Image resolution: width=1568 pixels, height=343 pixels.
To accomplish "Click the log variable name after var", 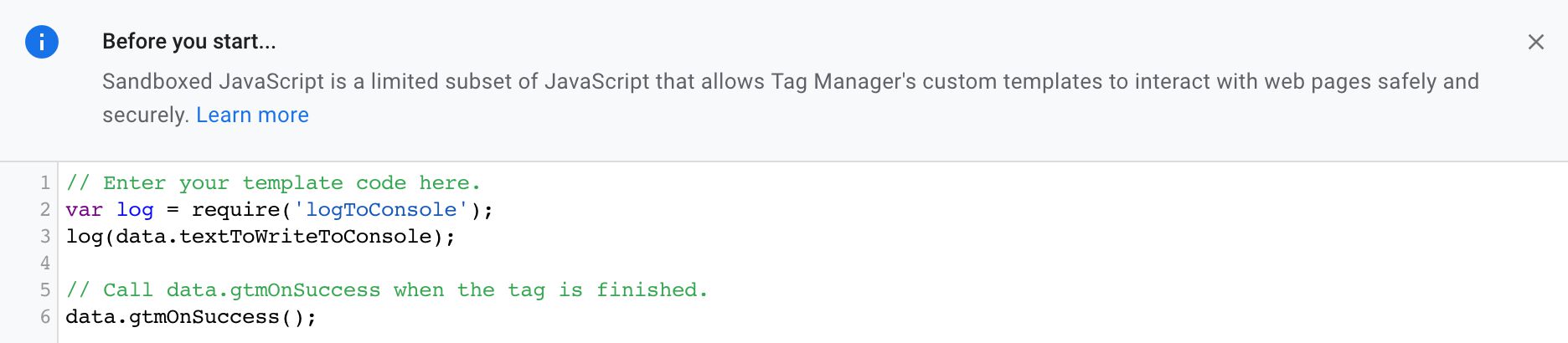I will point(135,210).
